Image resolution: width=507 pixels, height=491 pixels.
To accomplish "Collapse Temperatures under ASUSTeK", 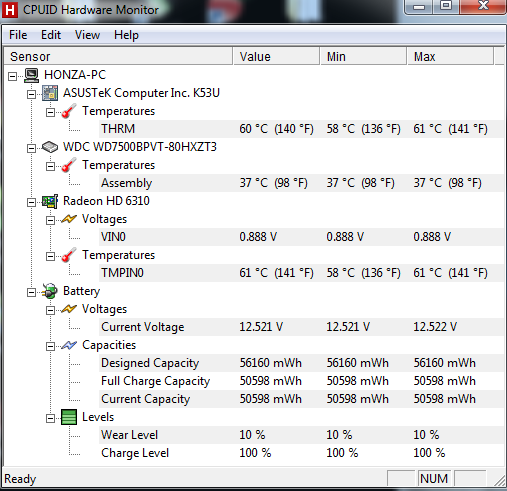I will (x=50, y=112).
